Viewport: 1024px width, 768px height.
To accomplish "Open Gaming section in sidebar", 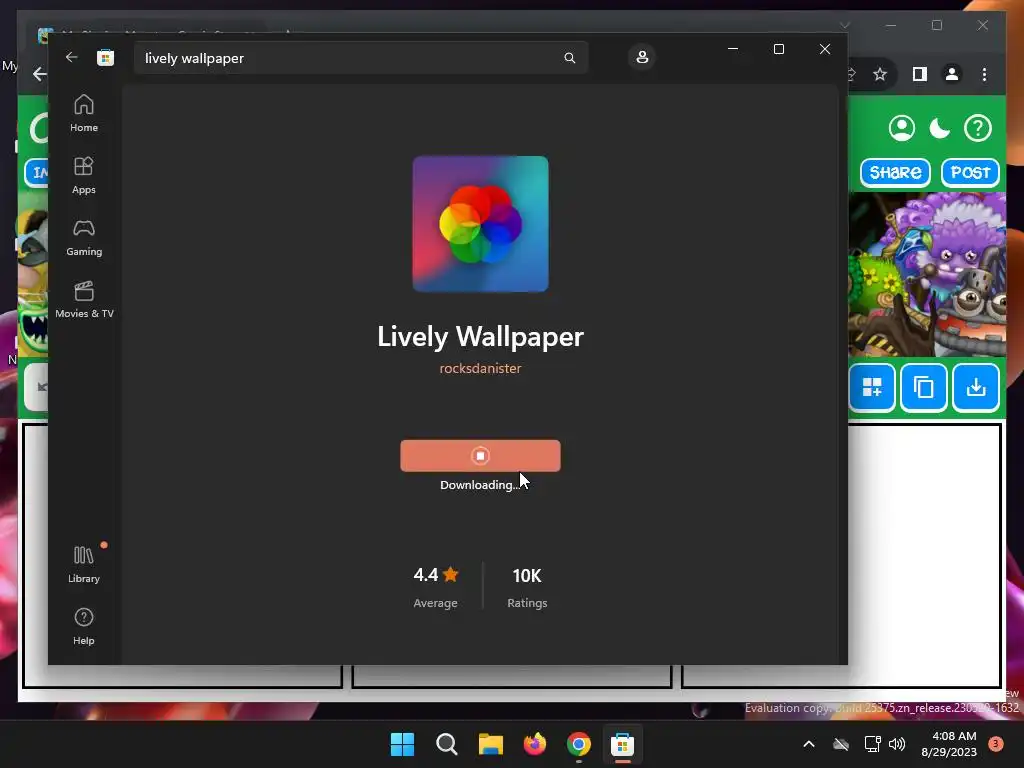I will coord(84,238).
